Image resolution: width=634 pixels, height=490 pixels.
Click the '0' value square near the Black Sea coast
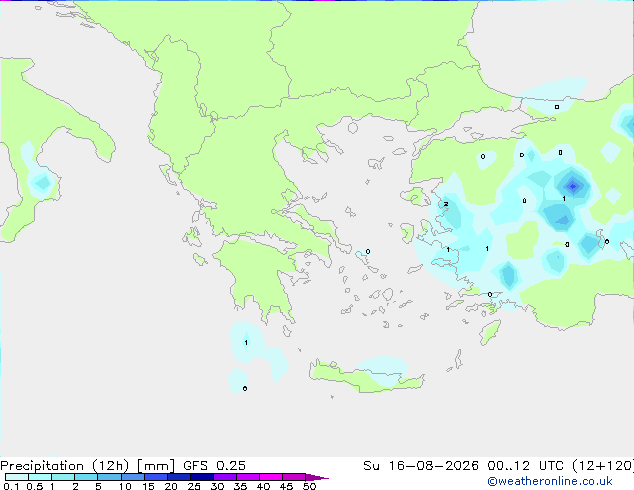(x=557, y=107)
